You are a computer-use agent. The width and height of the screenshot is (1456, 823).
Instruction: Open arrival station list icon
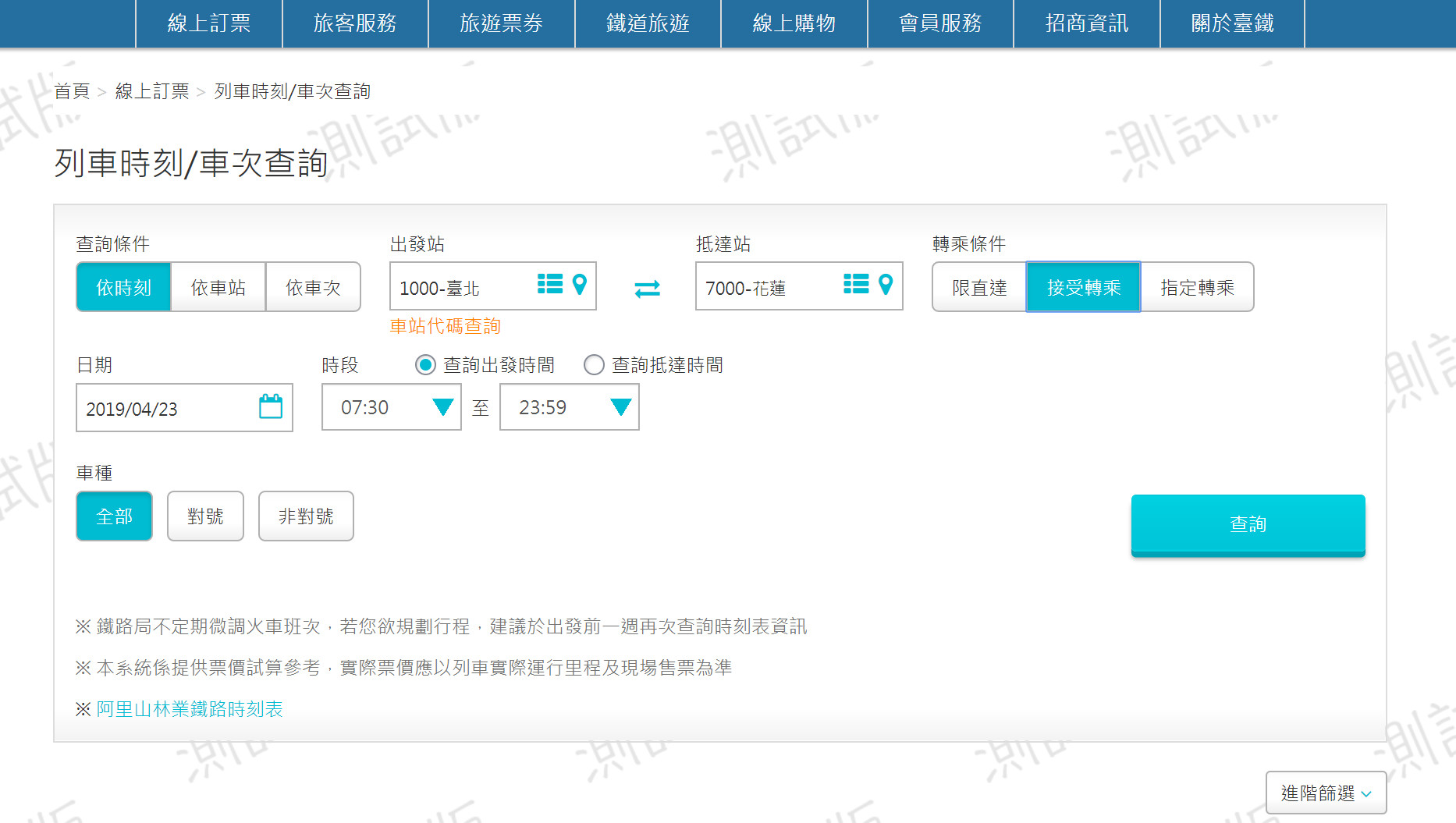856,284
